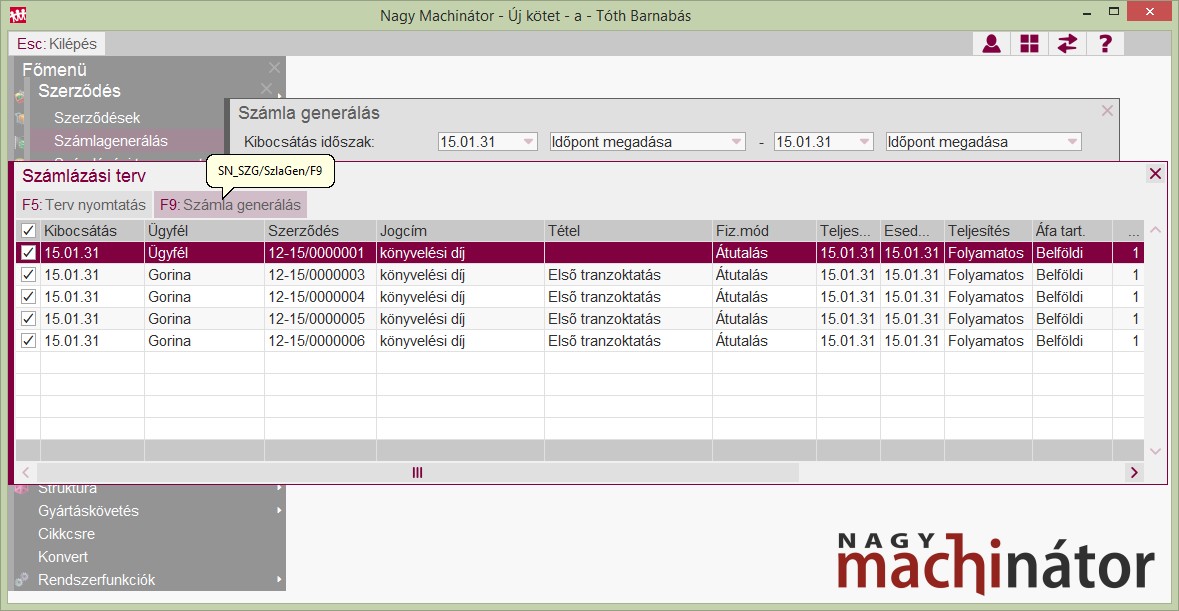Uncheck the row with contract 12-15/0000006
This screenshot has height=611, width=1179.
[x=29, y=340]
